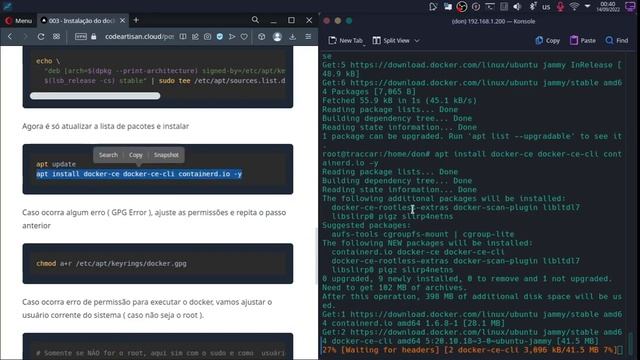This screenshot has width=640, height=360.
Task: Bookmark page with the heart icon
Action: (x=244, y=37)
